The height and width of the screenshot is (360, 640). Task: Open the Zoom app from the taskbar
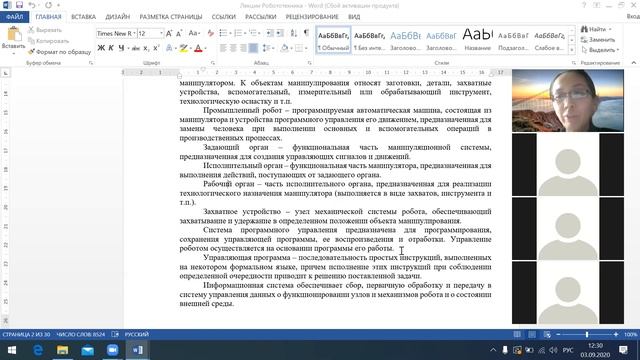pyautogui.click(x=113, y=350)
